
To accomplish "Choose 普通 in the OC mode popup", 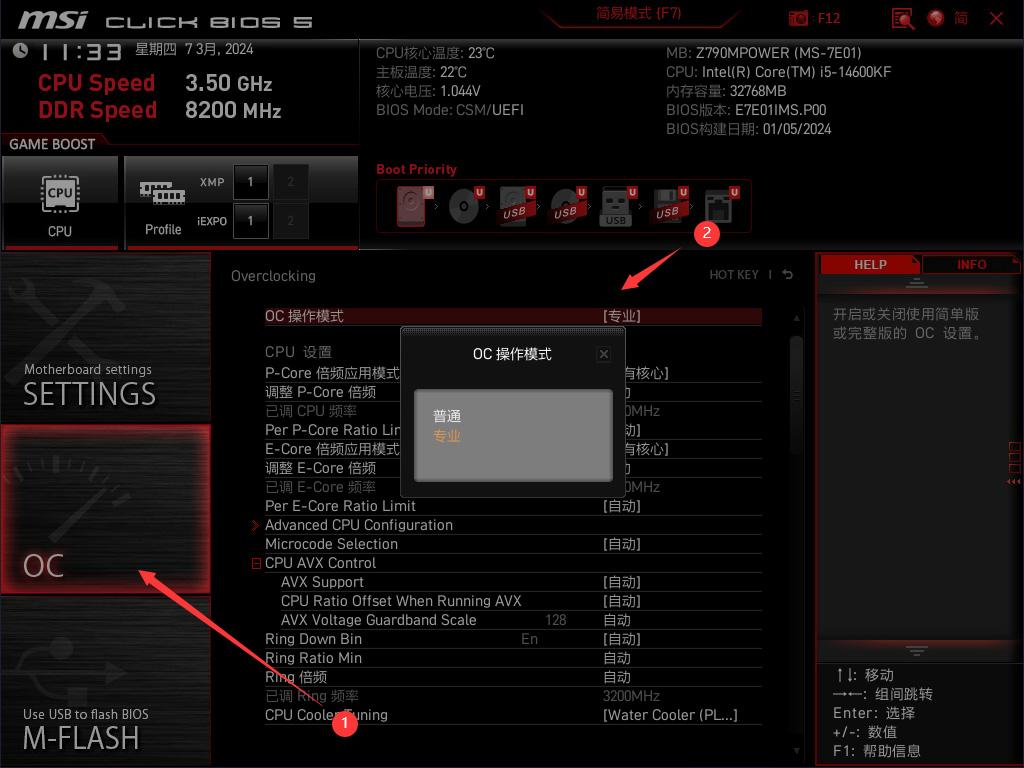I will (x=447, y=416).
